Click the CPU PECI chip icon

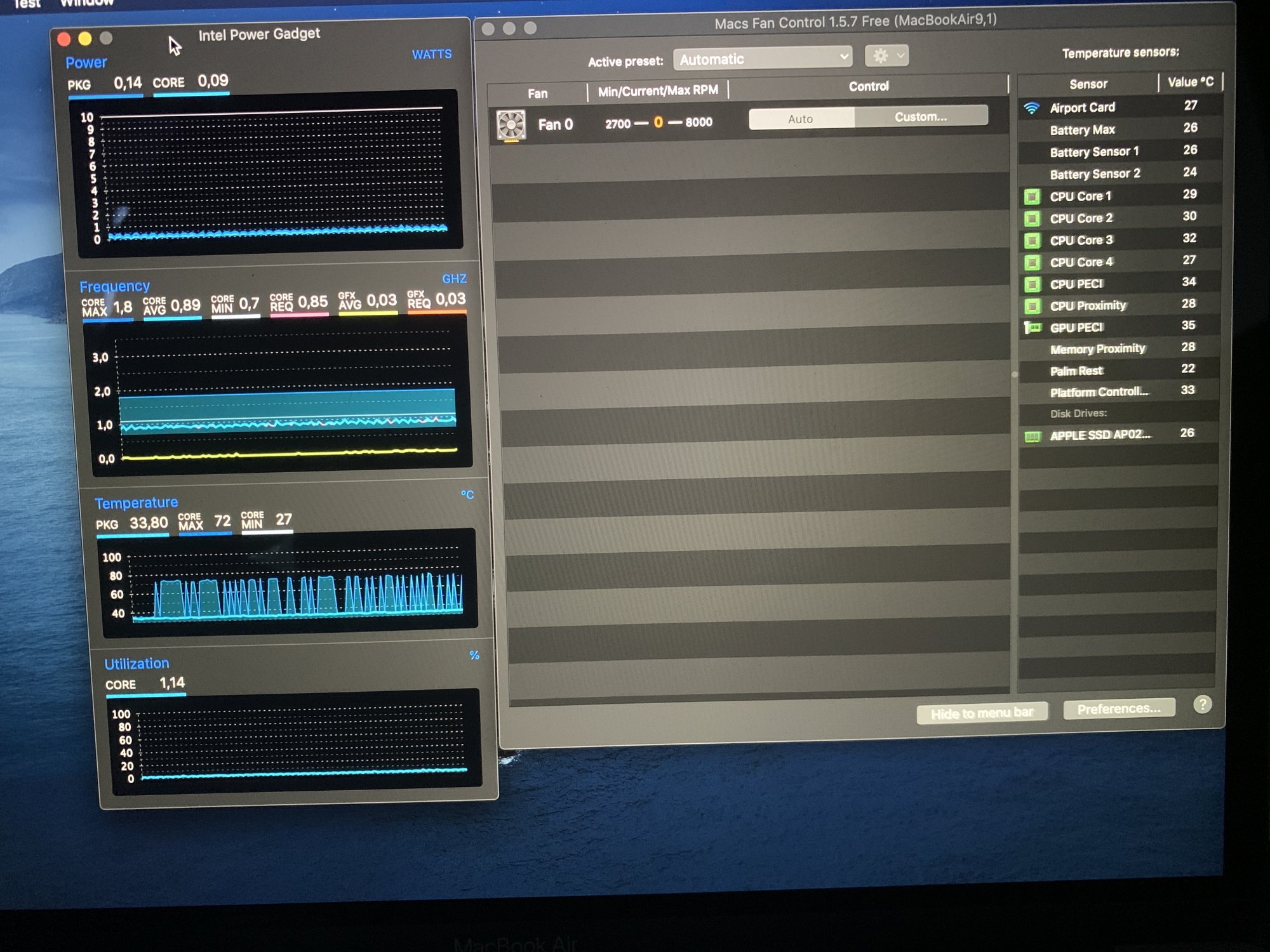(1033, 284)
